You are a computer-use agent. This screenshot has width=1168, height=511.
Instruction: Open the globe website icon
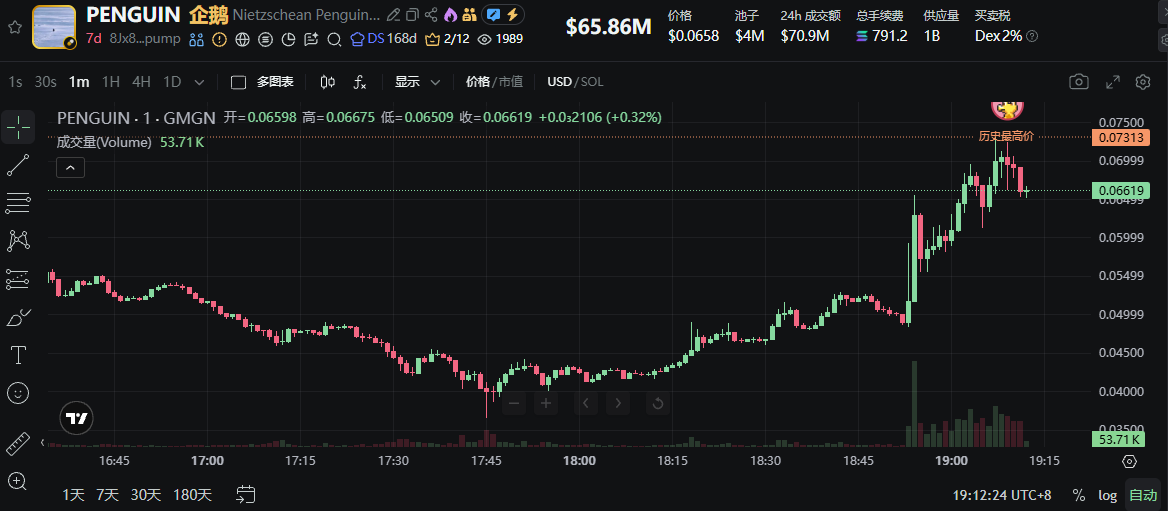point(242,39)
